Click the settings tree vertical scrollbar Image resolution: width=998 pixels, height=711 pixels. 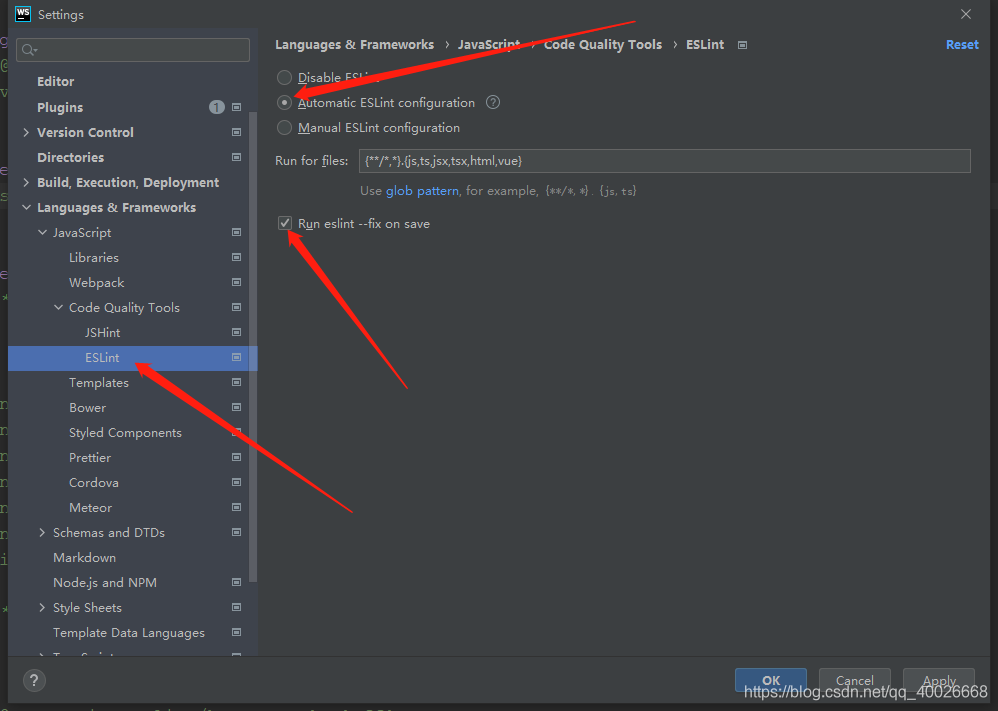coord(253,347)
